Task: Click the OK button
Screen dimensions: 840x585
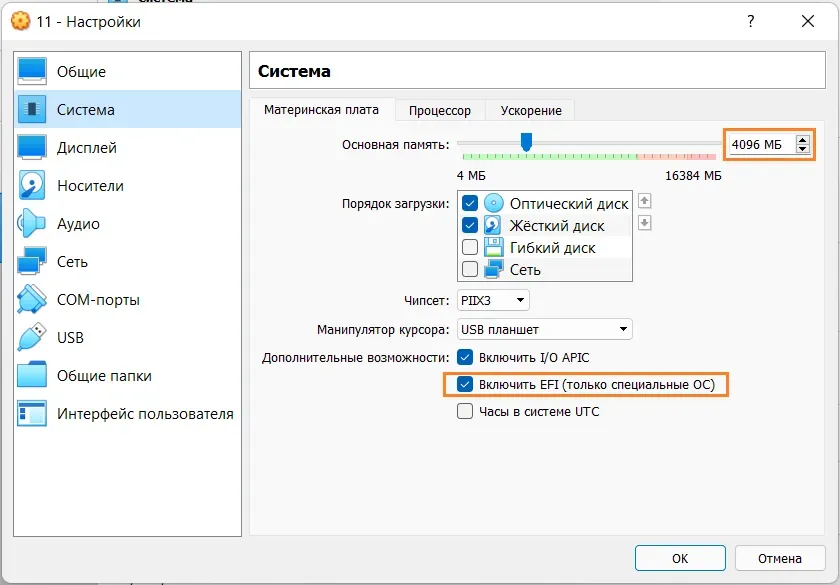Action: (680, 558)
